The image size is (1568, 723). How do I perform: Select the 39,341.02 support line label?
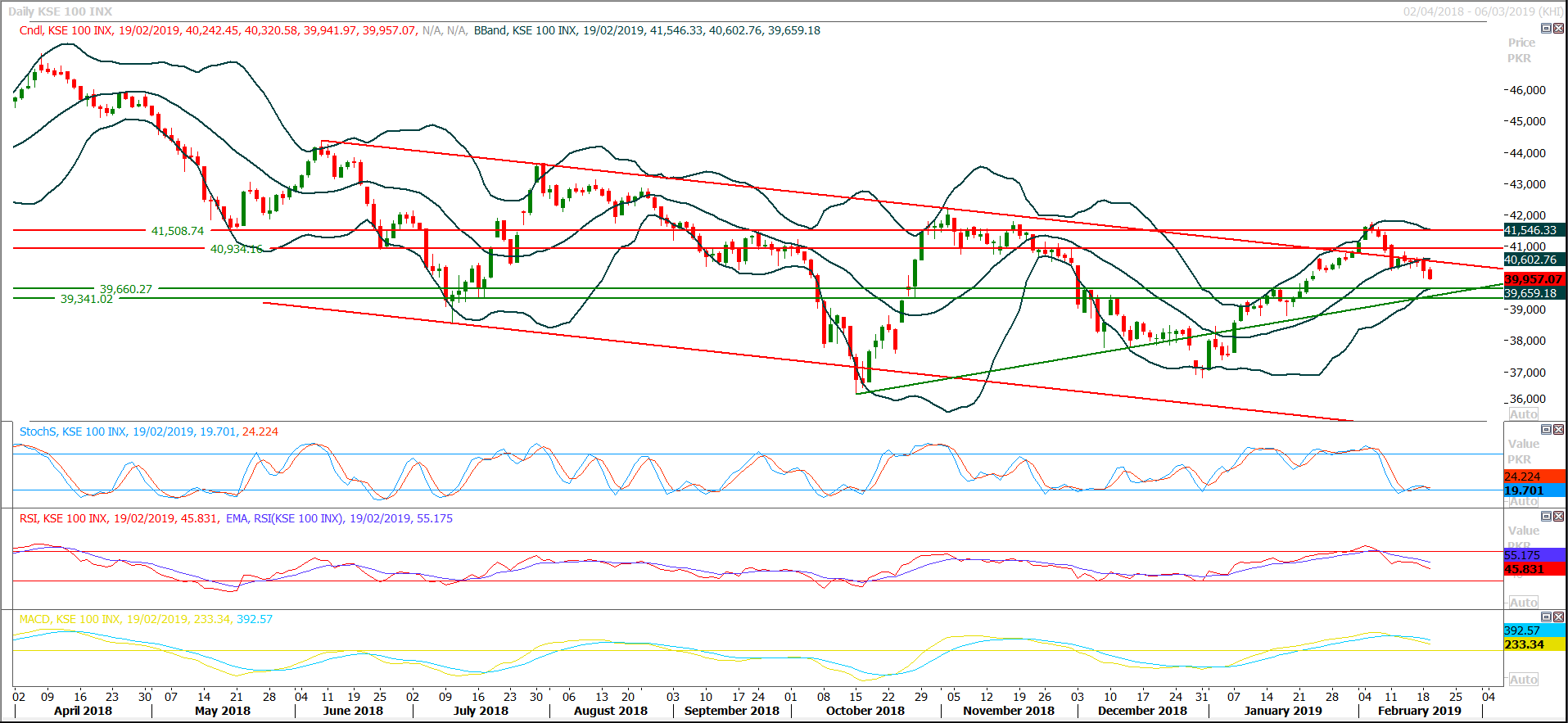tap(87, 299)
